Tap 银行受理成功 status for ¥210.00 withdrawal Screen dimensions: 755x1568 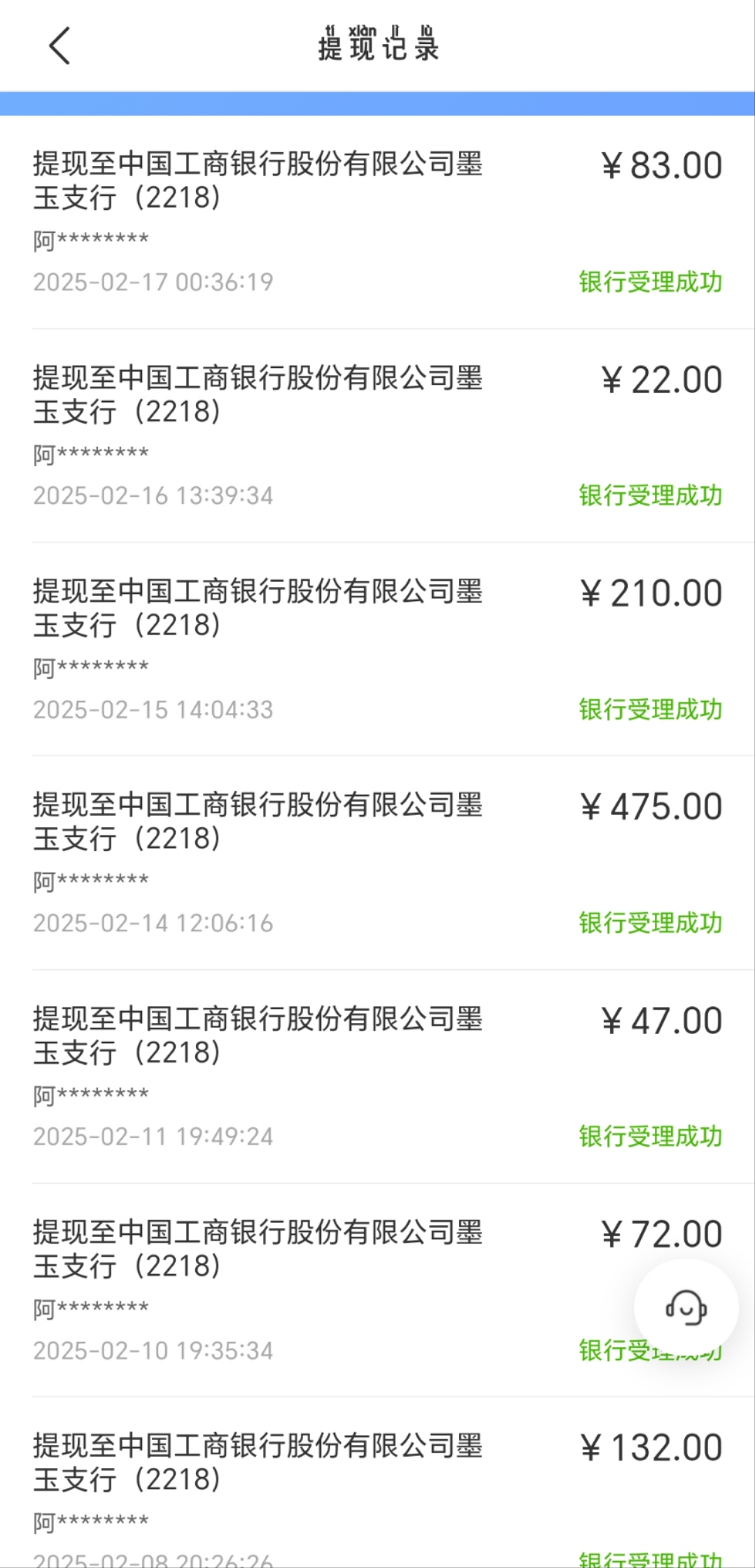pyautogui.click(x=650, y=709)
